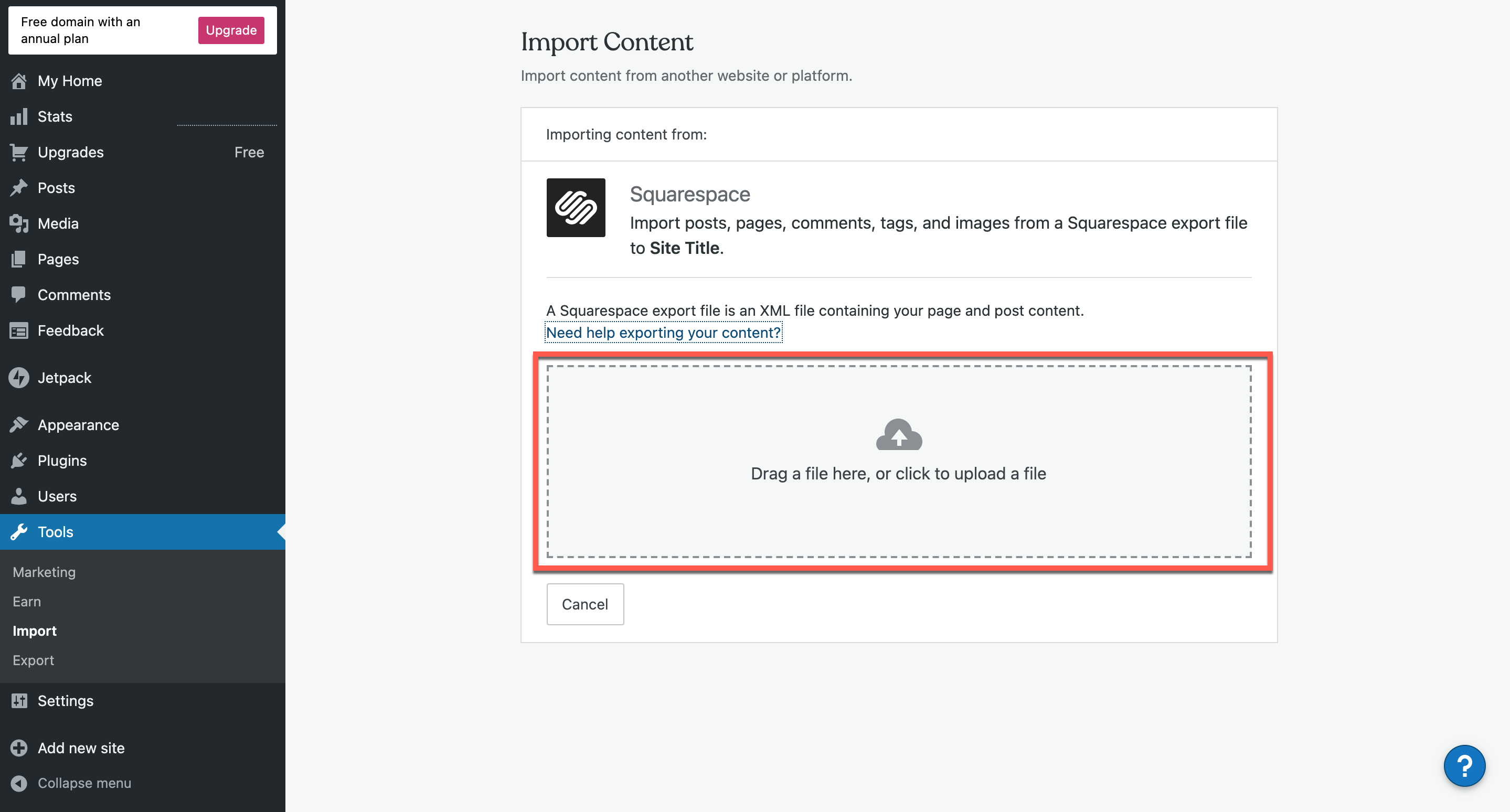Viewport: 1510px width, 812px height.
Task: Select the Posts pin icon
Action: click(x=19, y=187)
